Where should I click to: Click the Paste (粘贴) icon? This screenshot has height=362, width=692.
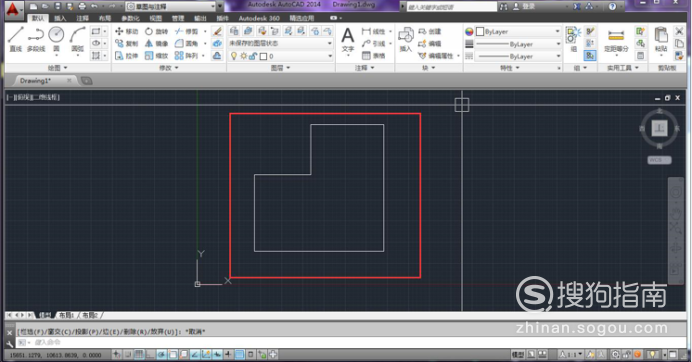click(661, 40)
